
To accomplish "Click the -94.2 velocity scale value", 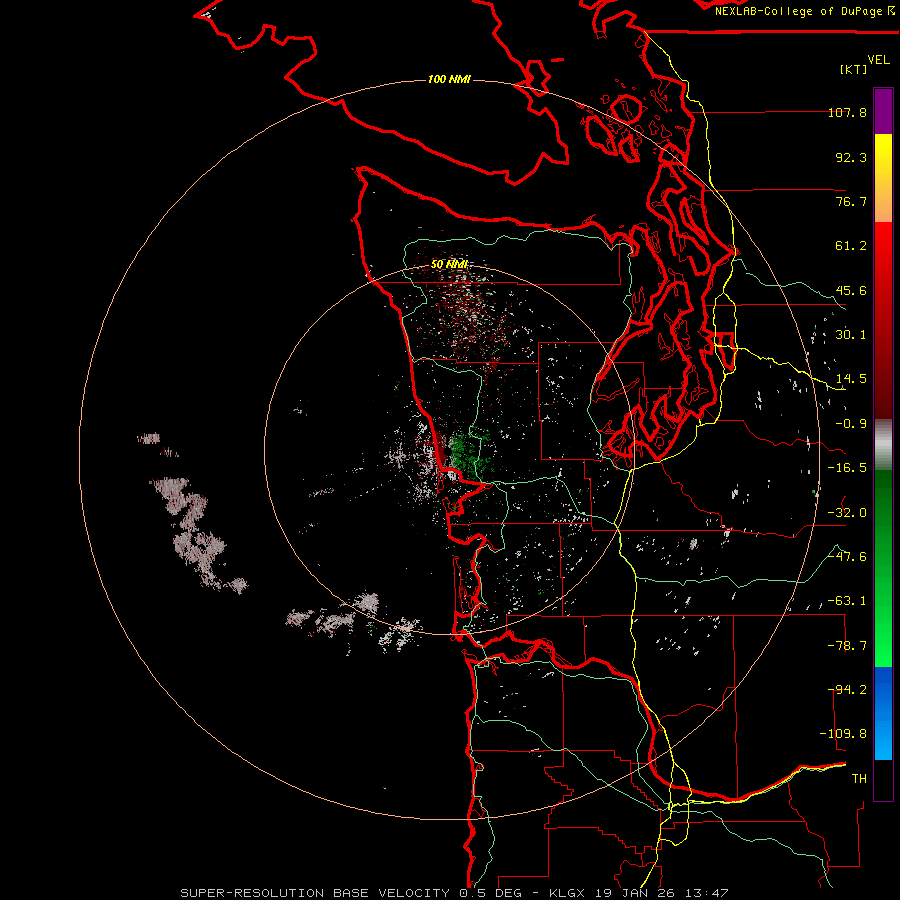I will 847,690.
